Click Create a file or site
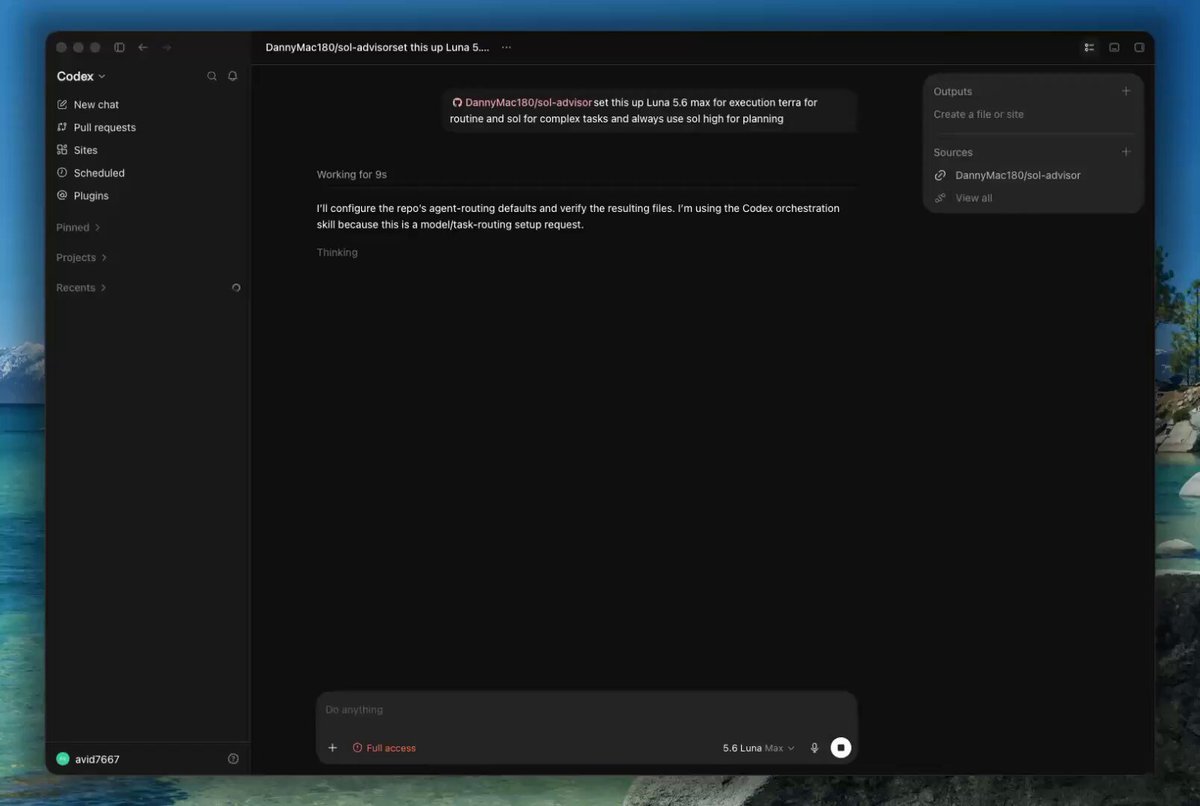Image resolution: width=1200 pixels, height=806 pixels. coord(979,114)
